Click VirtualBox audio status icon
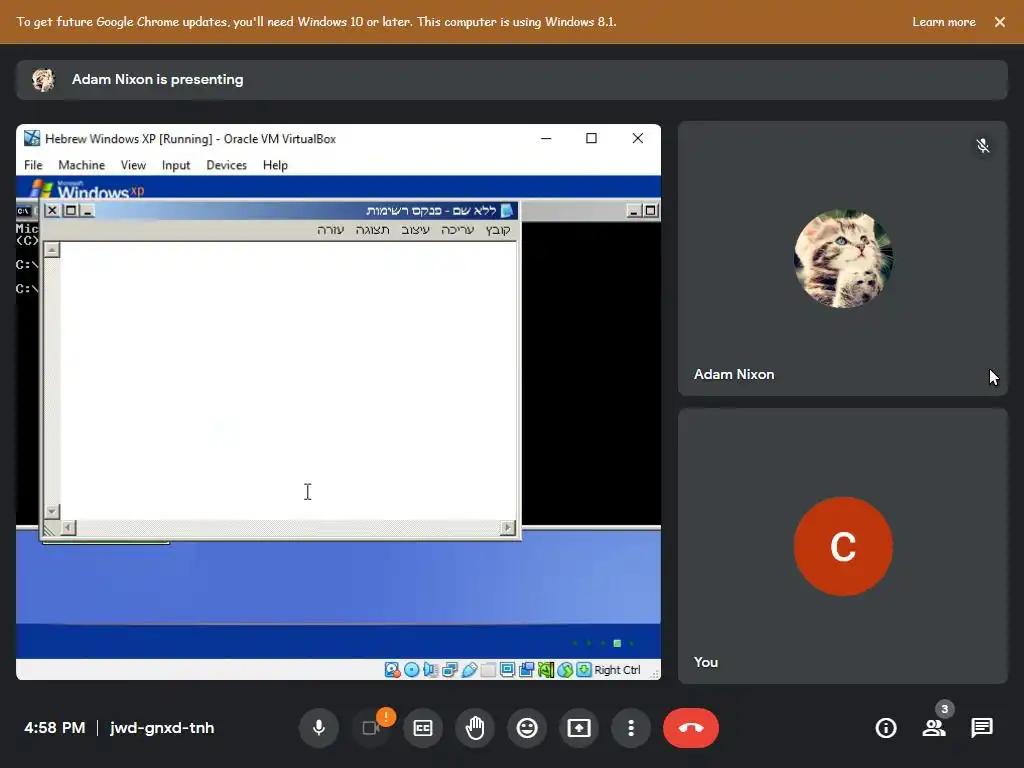 pyautogui.click(x=430, y=669)
